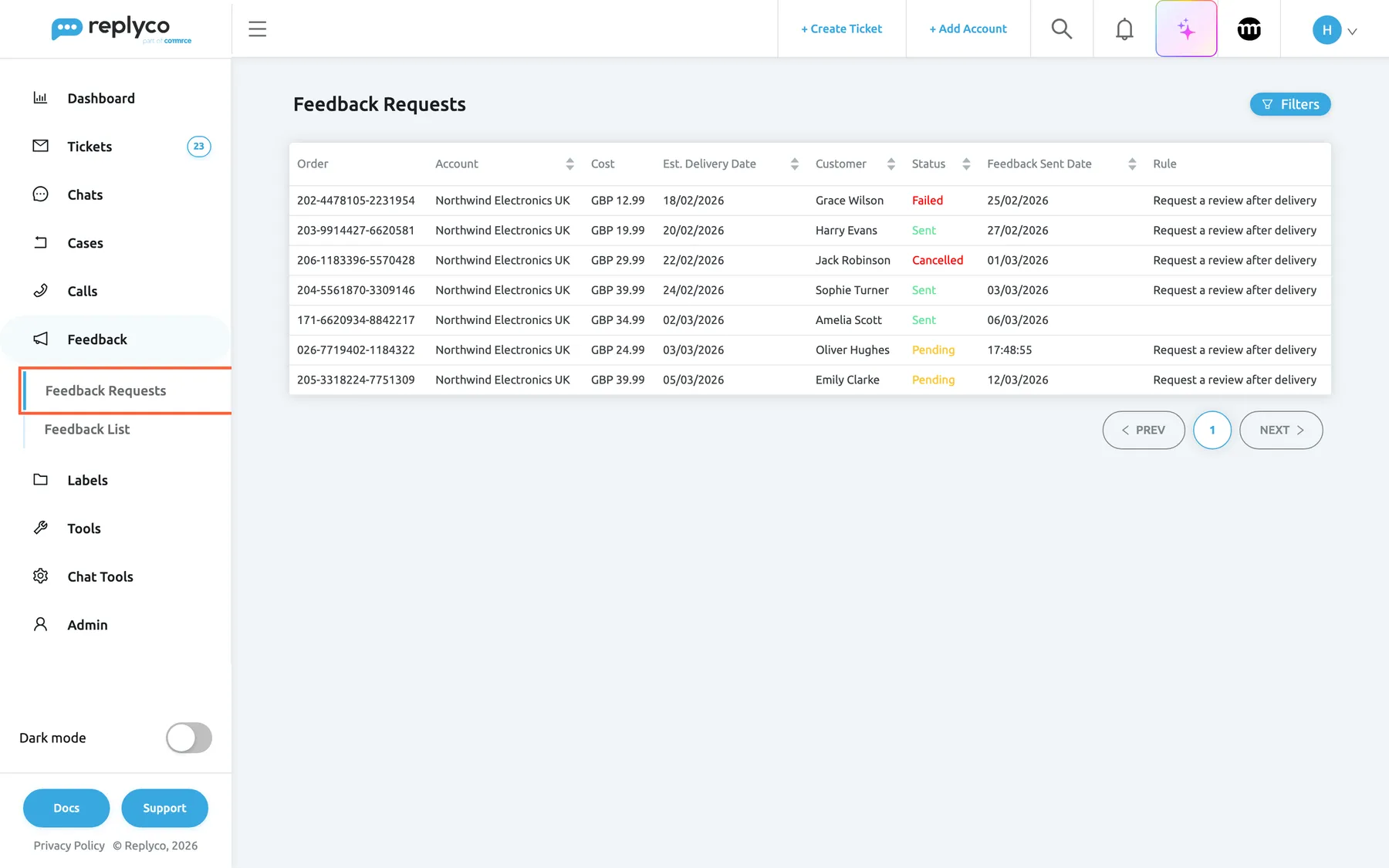
Task: Open the hamburger menu icon
Action: 257,29
